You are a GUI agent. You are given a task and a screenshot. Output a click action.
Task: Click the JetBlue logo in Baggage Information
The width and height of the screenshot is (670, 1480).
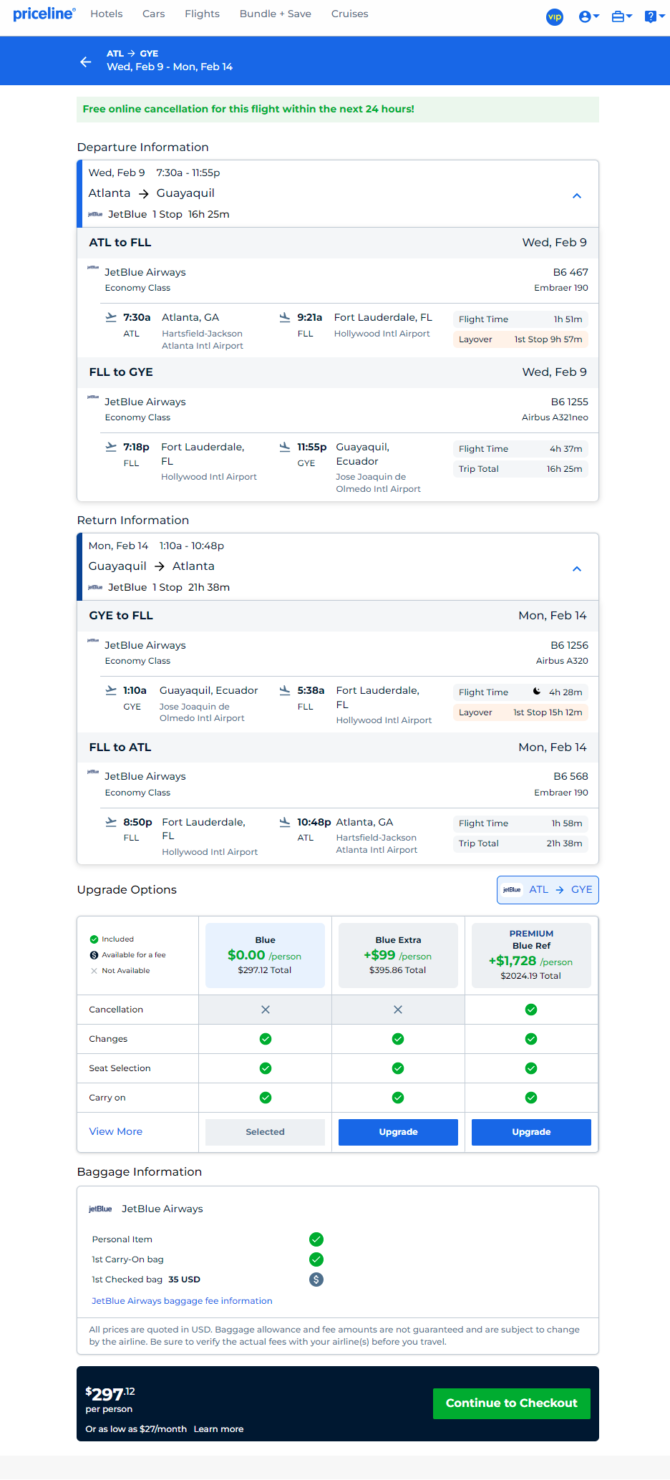[100, 1209]
